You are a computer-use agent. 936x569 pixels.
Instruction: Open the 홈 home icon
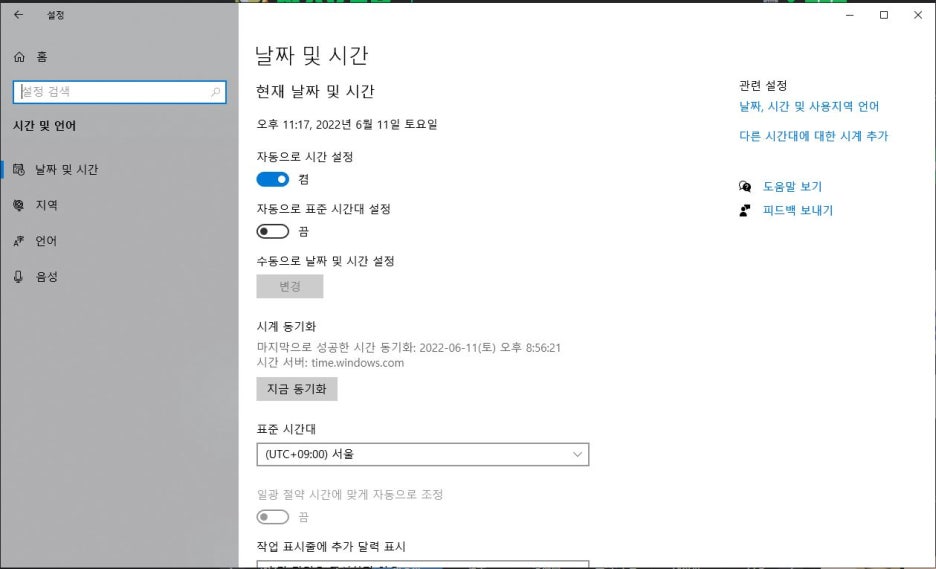click(x=19, y=57)
